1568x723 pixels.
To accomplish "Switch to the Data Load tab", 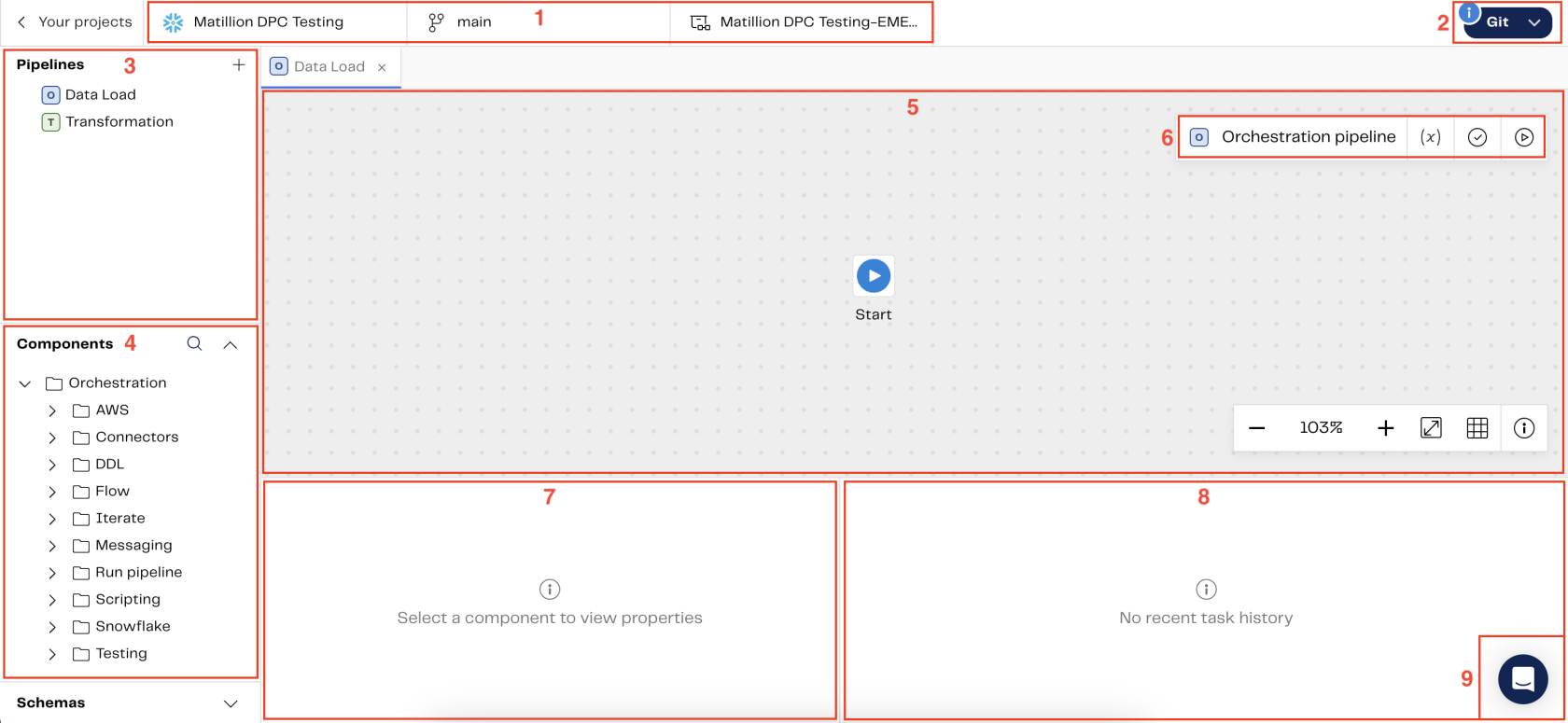I will [329, 66].
